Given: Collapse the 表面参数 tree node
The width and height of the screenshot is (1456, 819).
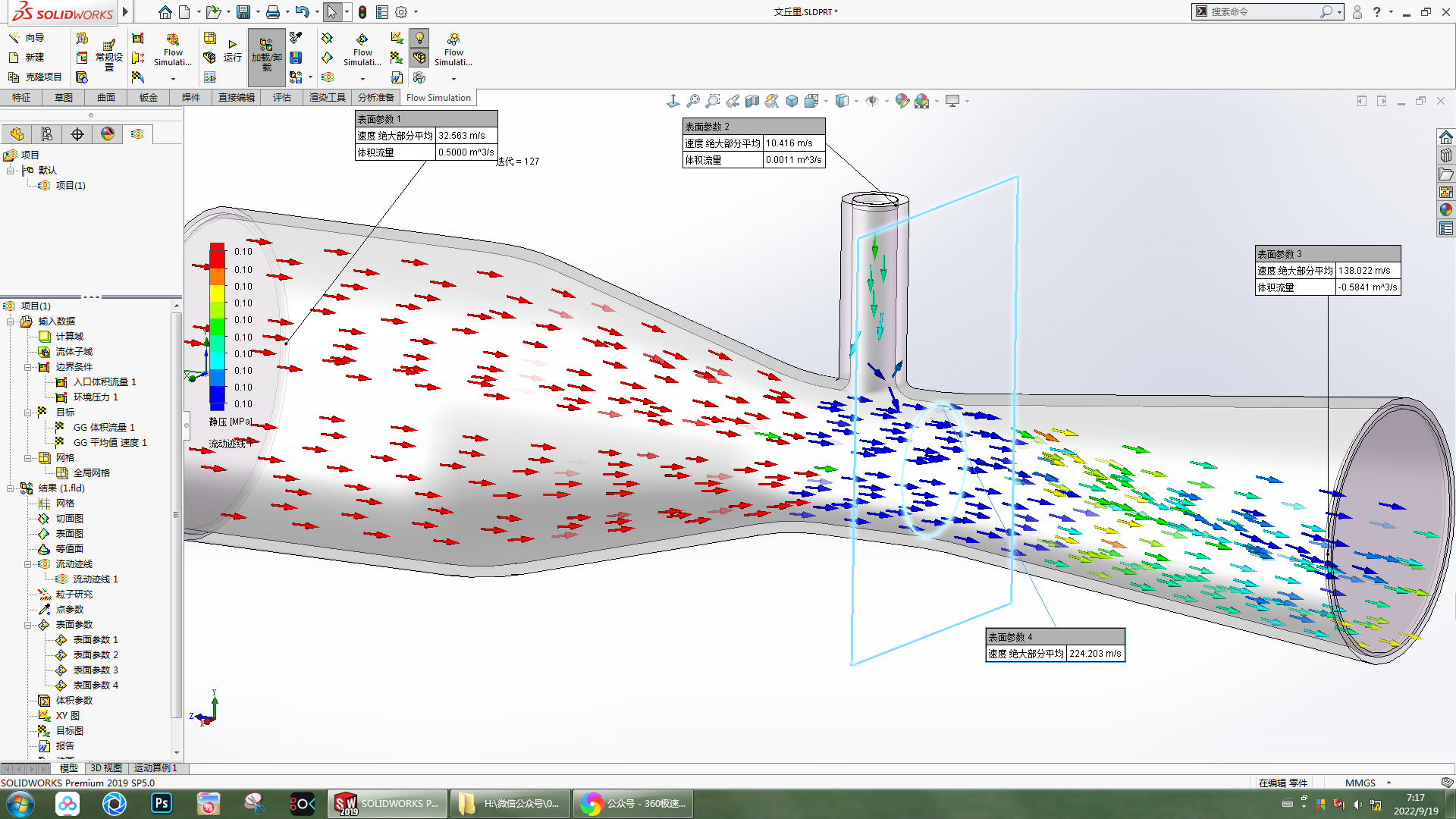Looking at the screenshot, I should [27, 625].
